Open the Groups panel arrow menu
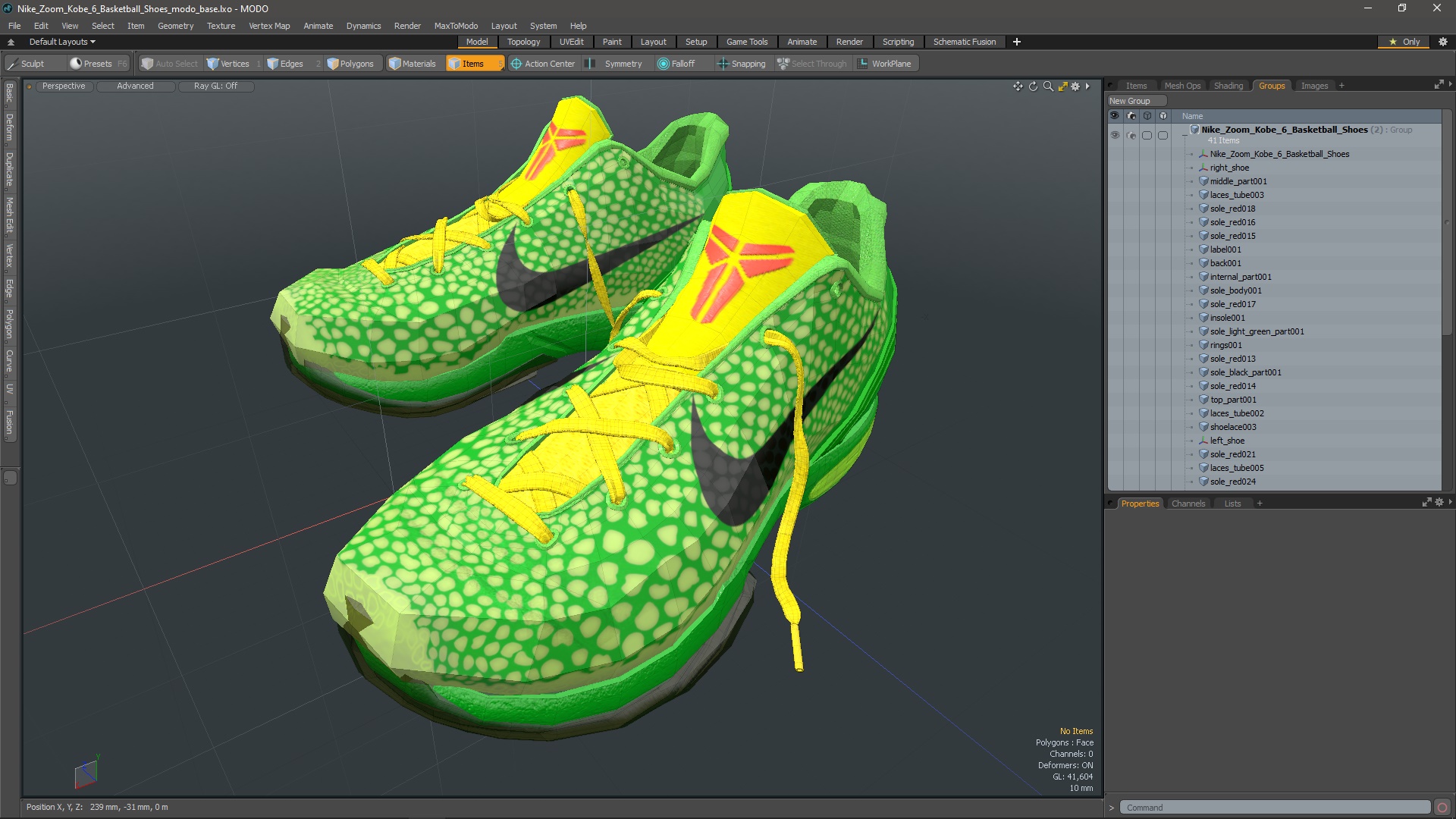 point(1450,84)
